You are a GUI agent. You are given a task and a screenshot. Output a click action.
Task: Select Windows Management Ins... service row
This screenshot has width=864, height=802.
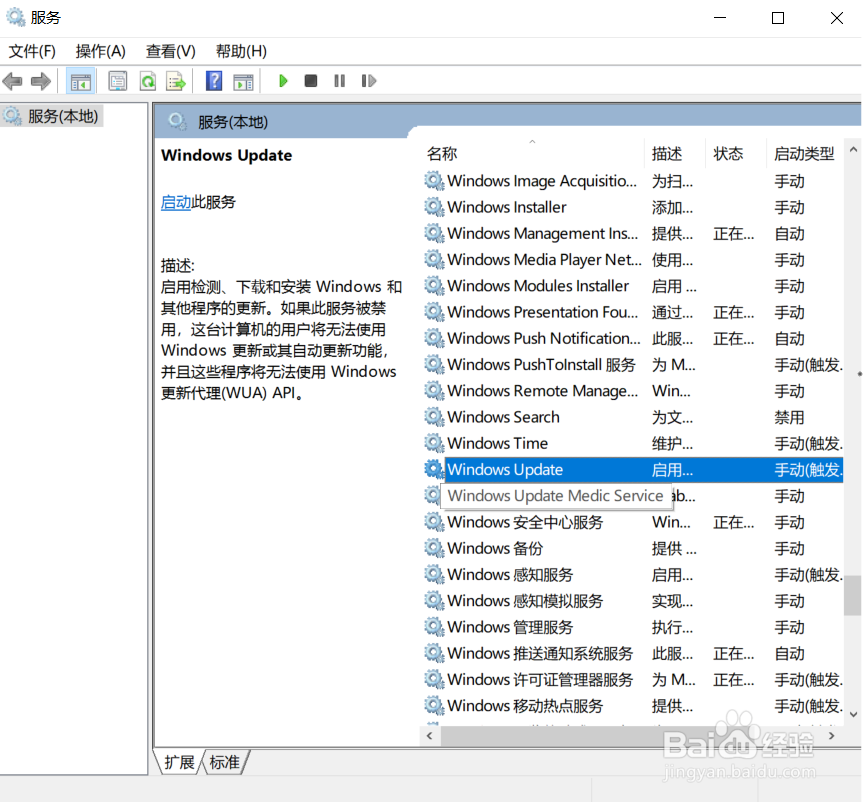click(634, 234)
